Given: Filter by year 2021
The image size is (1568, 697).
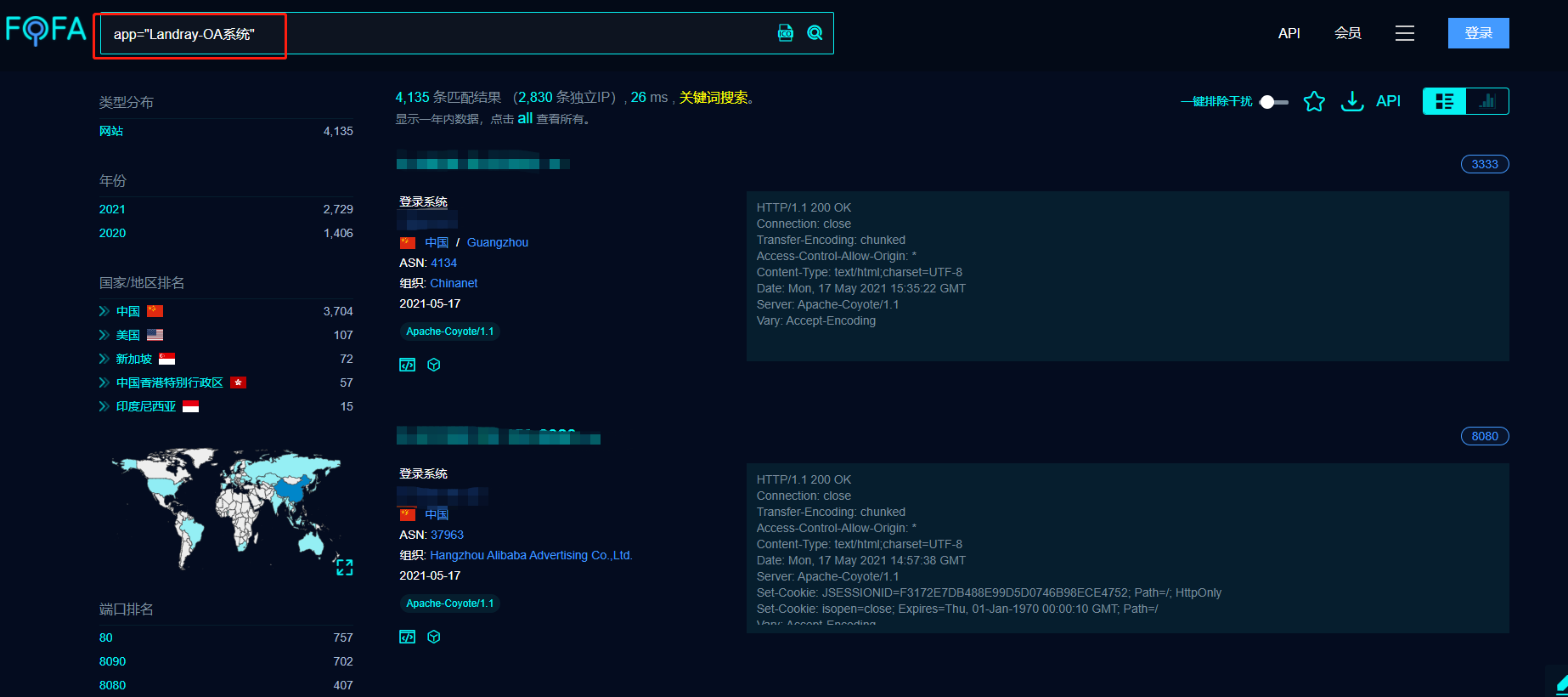Looking at the screenshot, I should click(x=112, y=209).
